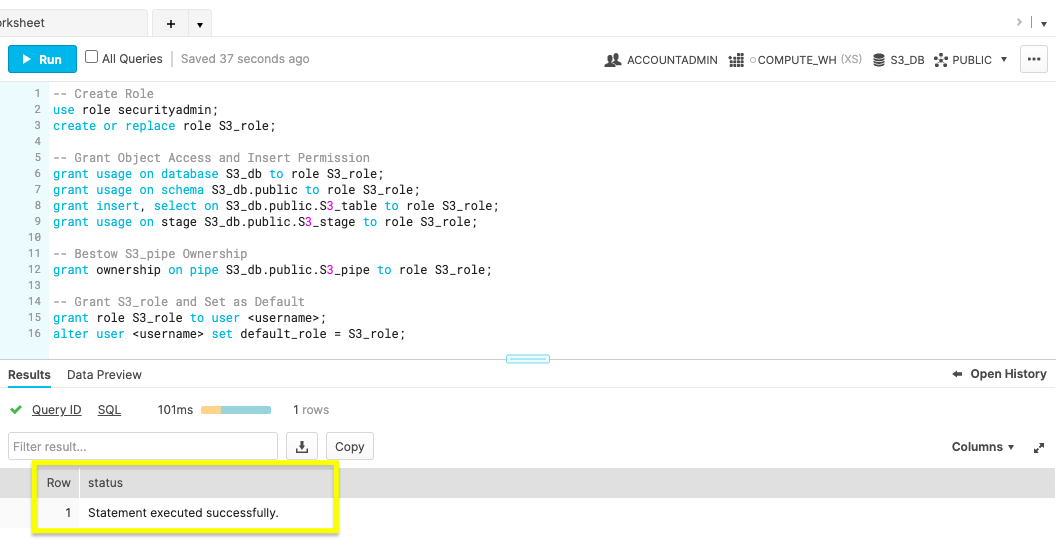Add a new worksheet tab with plus

click(171, 24)
